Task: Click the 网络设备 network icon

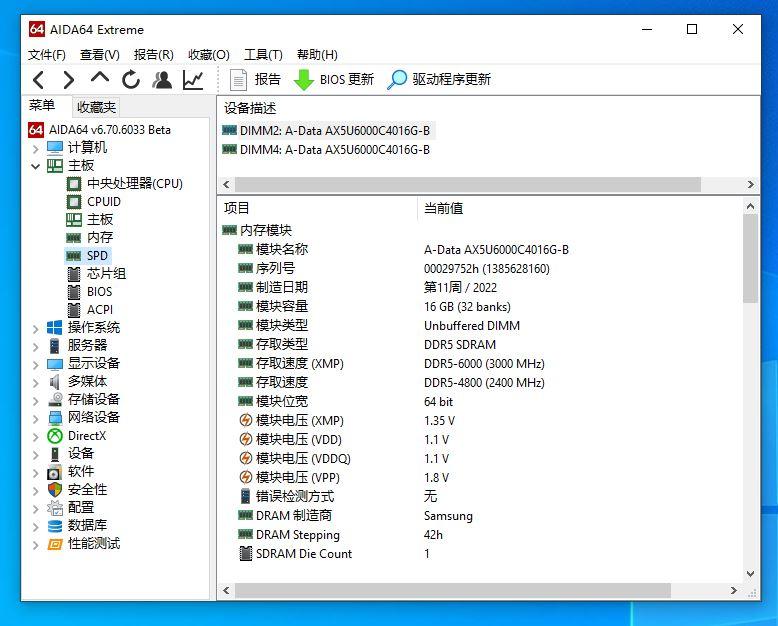Action: pos(55,418)
